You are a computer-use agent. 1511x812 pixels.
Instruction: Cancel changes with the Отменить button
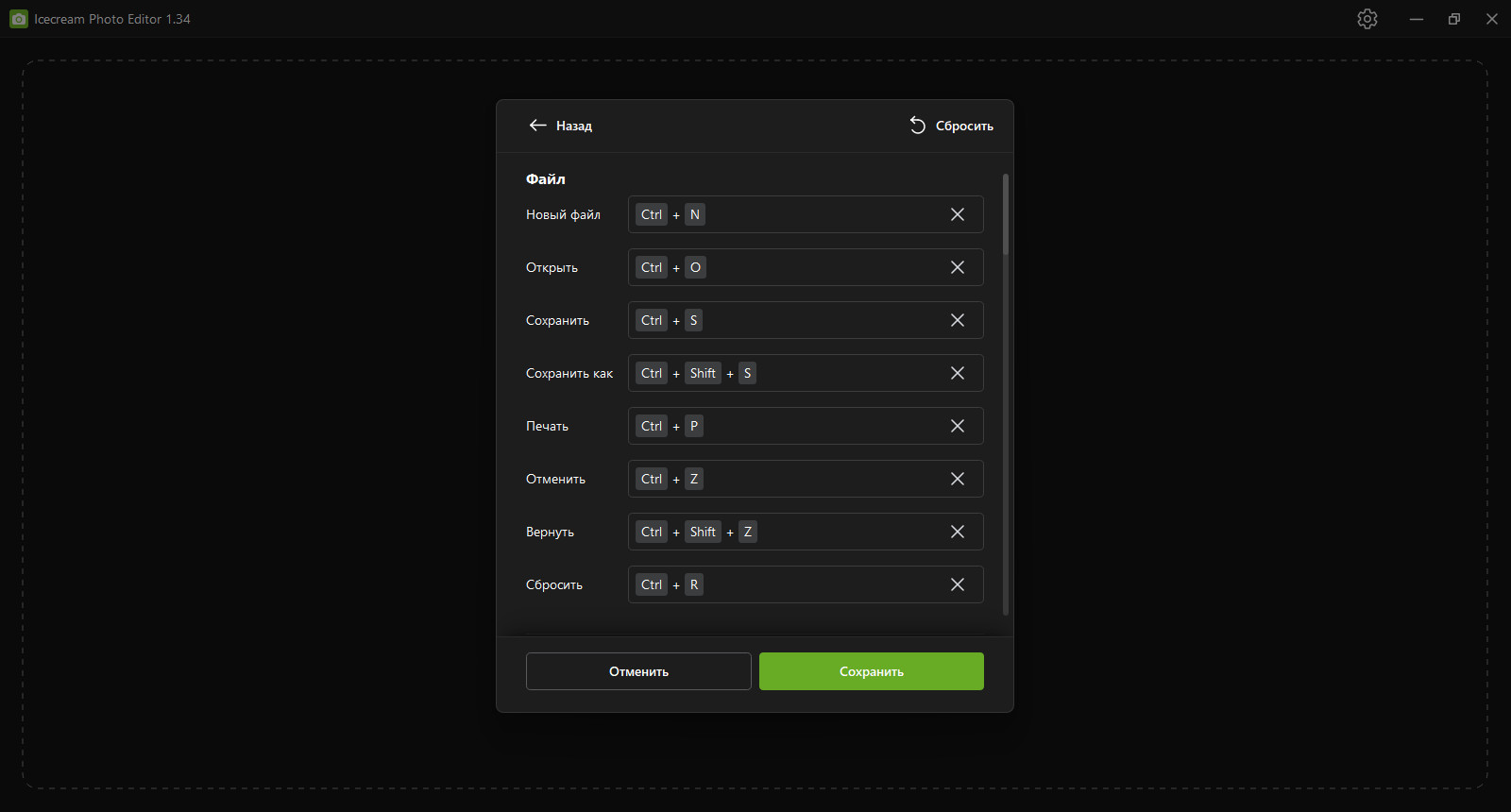coord(638,671)
